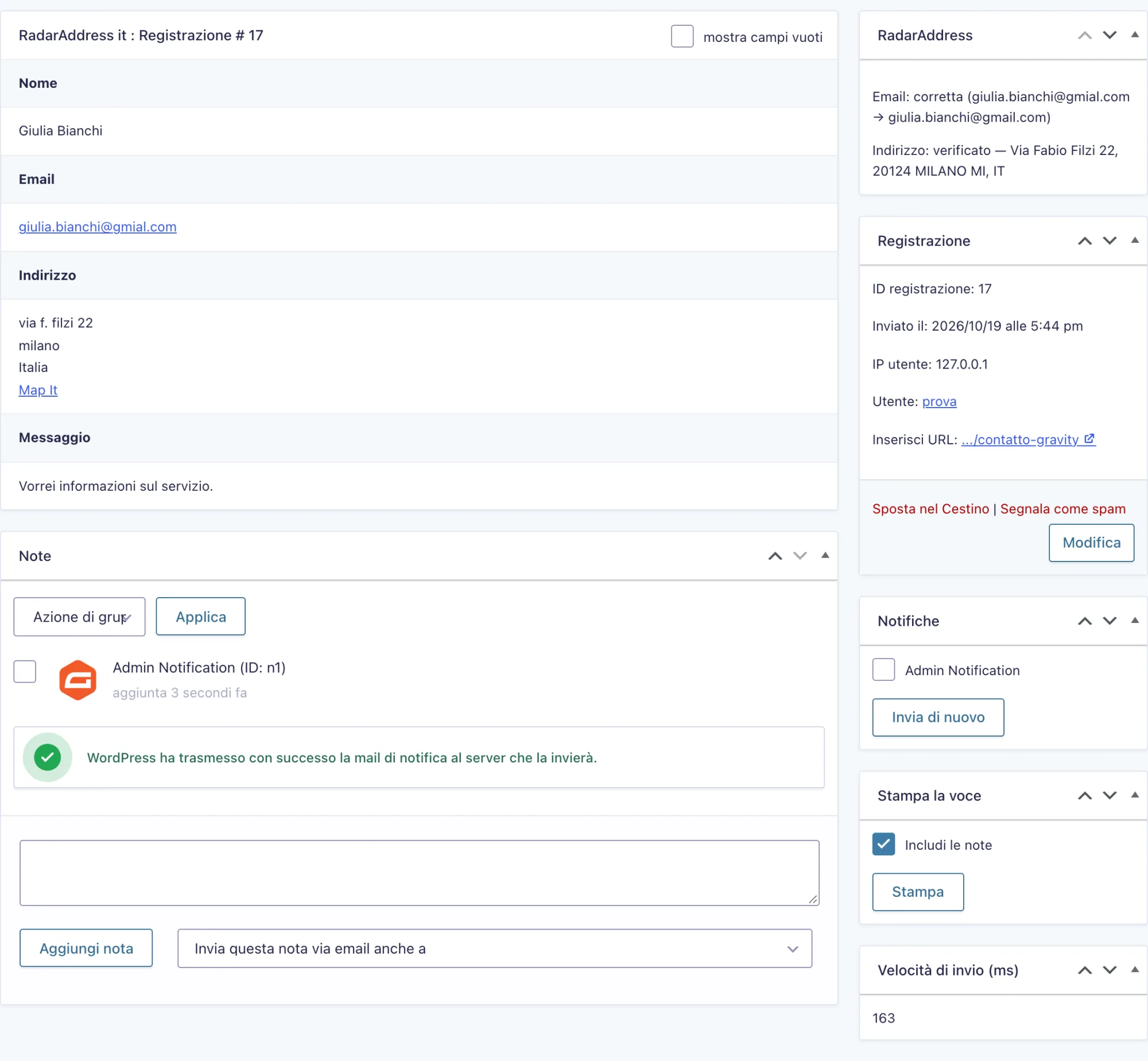Move Registrazione panel down arrow
Screen dimensions: 1148x1061
[1110, 241]
